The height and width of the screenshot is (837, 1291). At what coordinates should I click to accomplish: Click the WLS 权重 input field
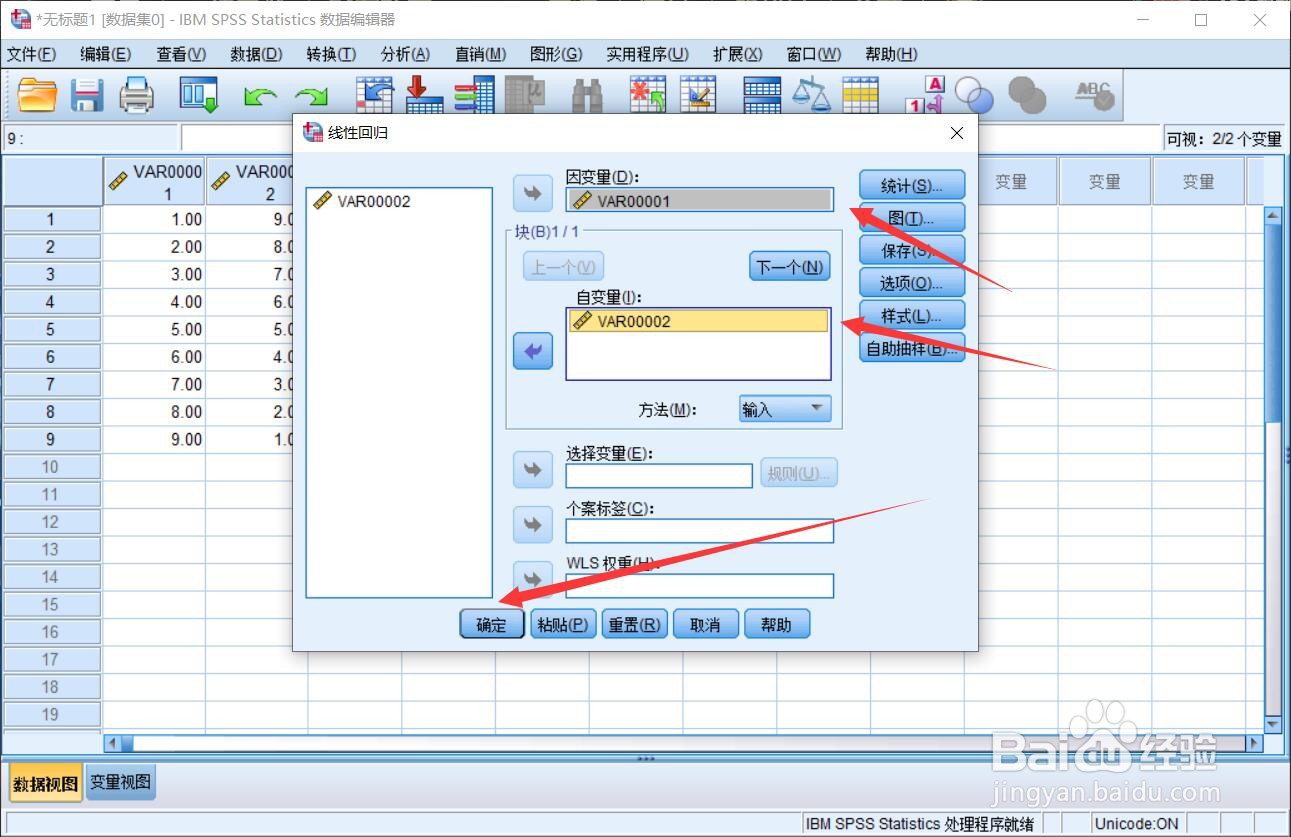point(699,586)
